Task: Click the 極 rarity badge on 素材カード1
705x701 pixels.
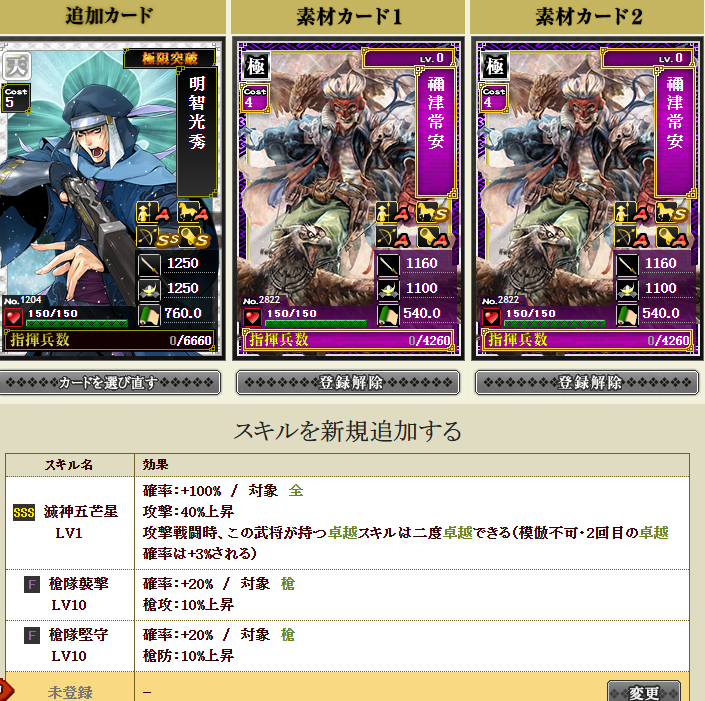Action: click(x=256, y=66)
